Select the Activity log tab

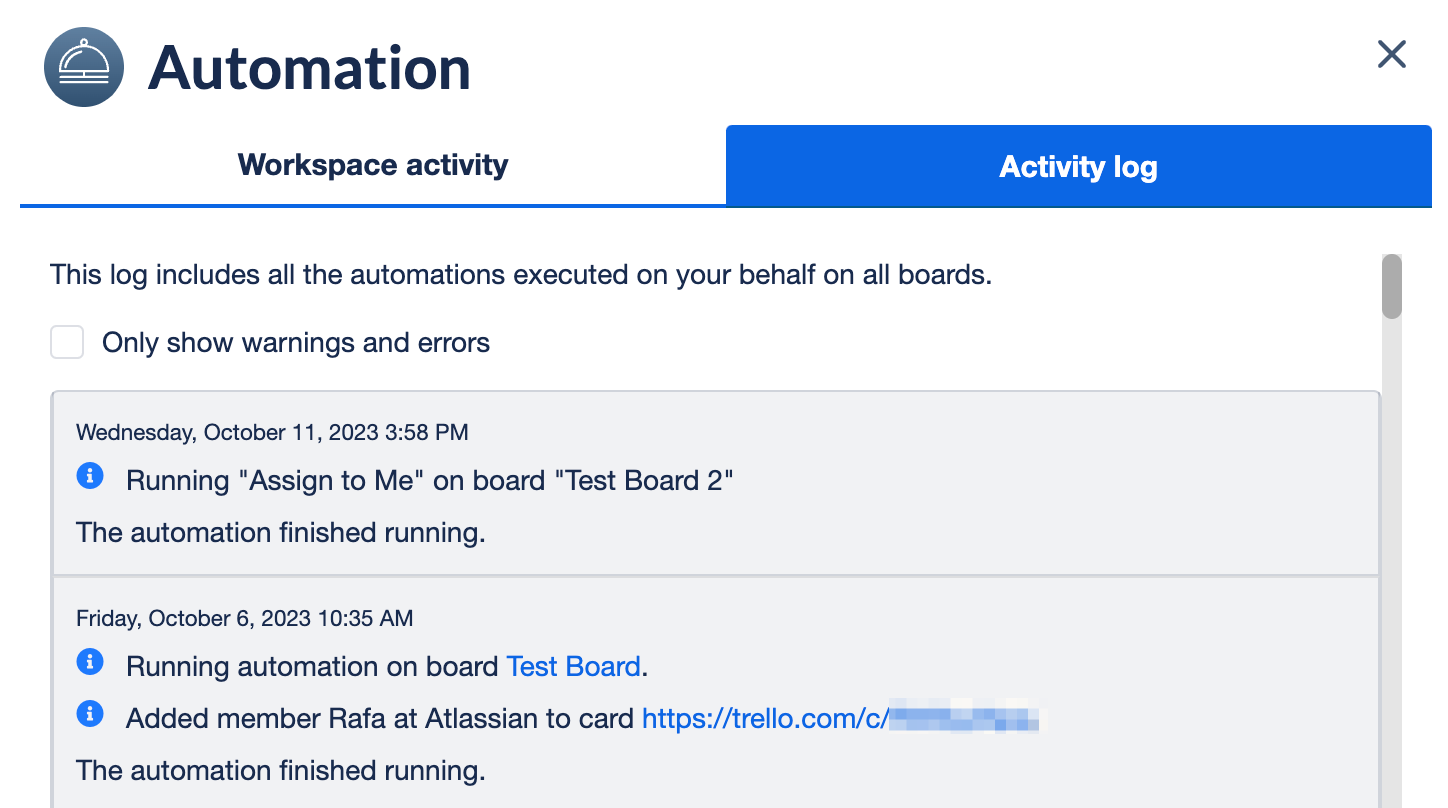(1078, 166)
